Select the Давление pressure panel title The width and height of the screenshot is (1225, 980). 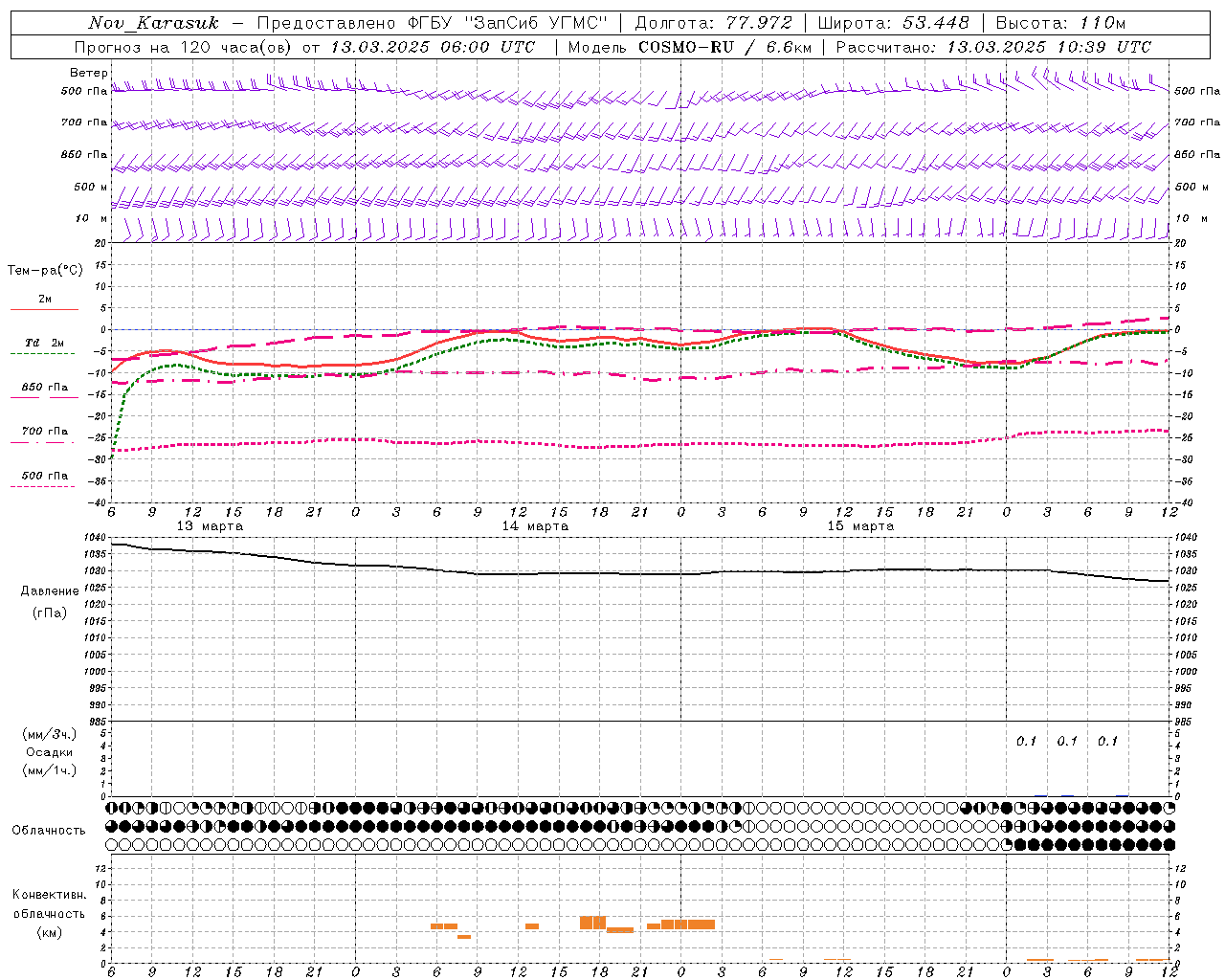click(50, 591)
